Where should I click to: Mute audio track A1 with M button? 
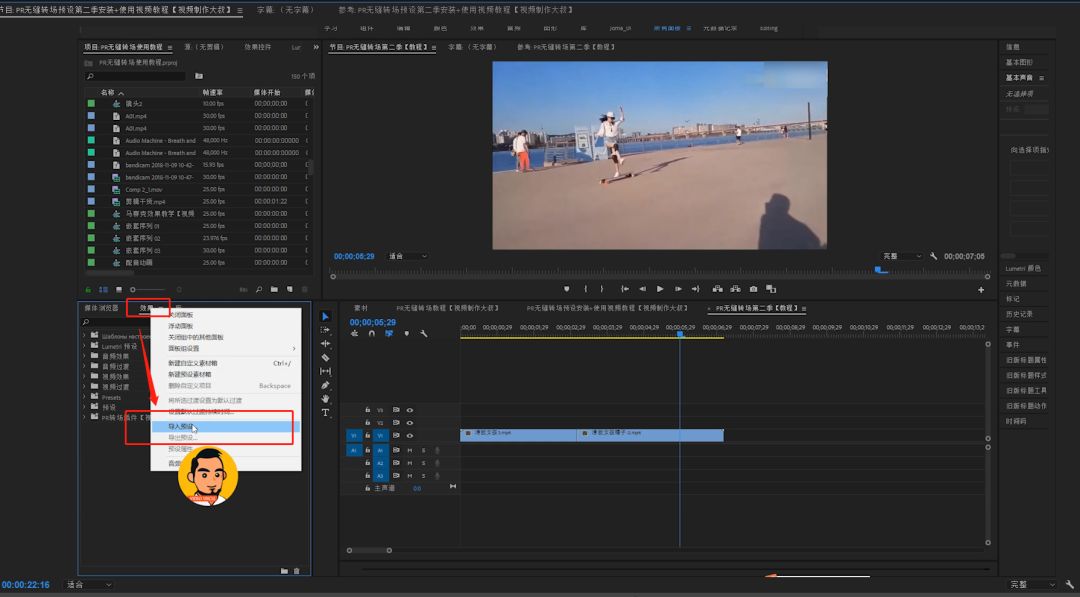(410, 450)
